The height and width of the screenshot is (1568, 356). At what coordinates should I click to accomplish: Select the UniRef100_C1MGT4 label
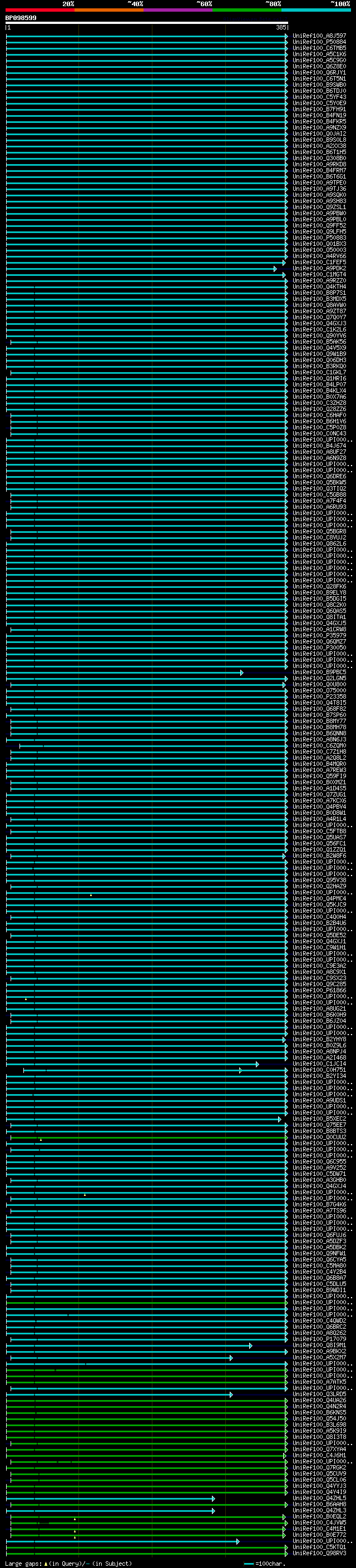tap(319, 275)
